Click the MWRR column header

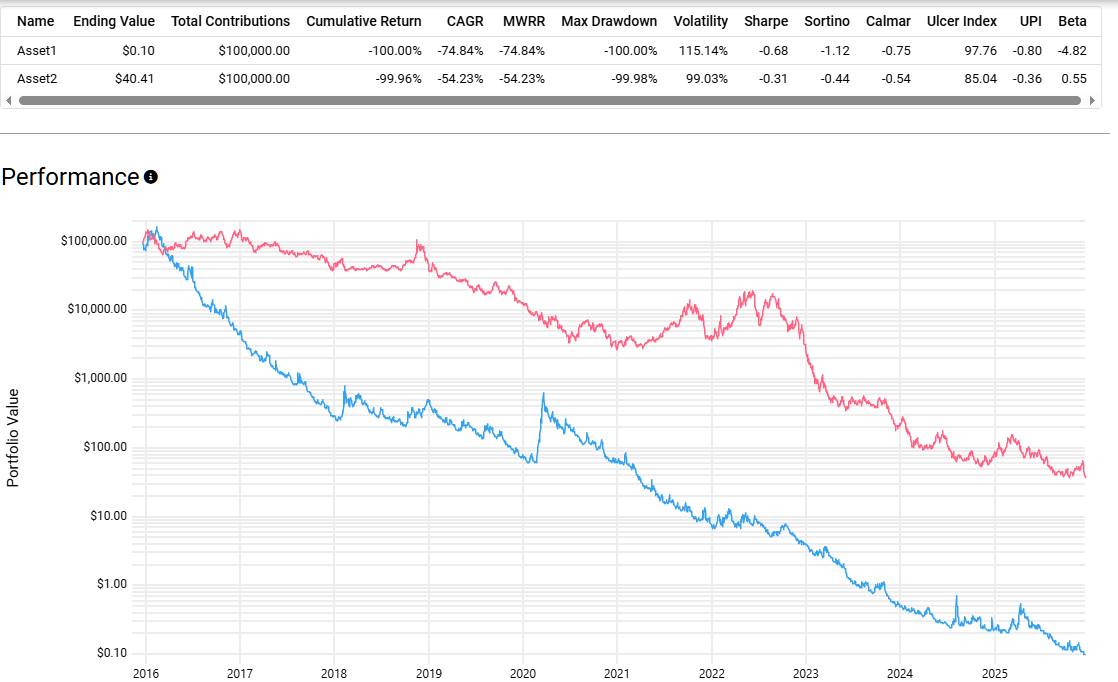click(524, 21)
